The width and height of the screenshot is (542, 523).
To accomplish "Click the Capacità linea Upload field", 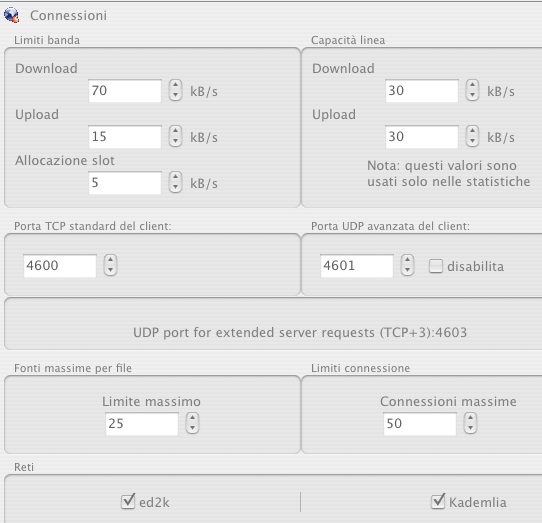I will (422, 137).
